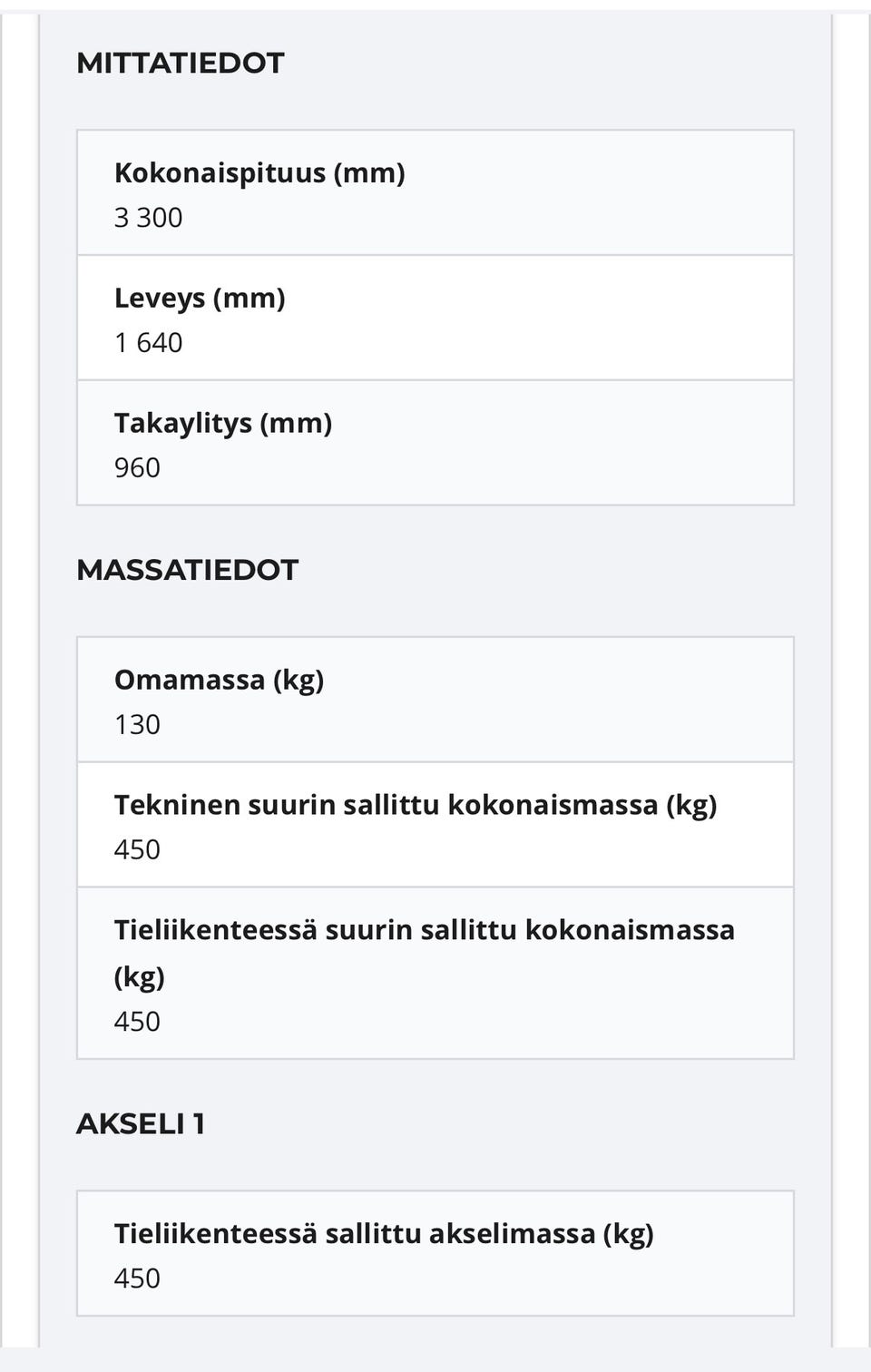Select the Takaylitys (mm) label

pos(223,423)
